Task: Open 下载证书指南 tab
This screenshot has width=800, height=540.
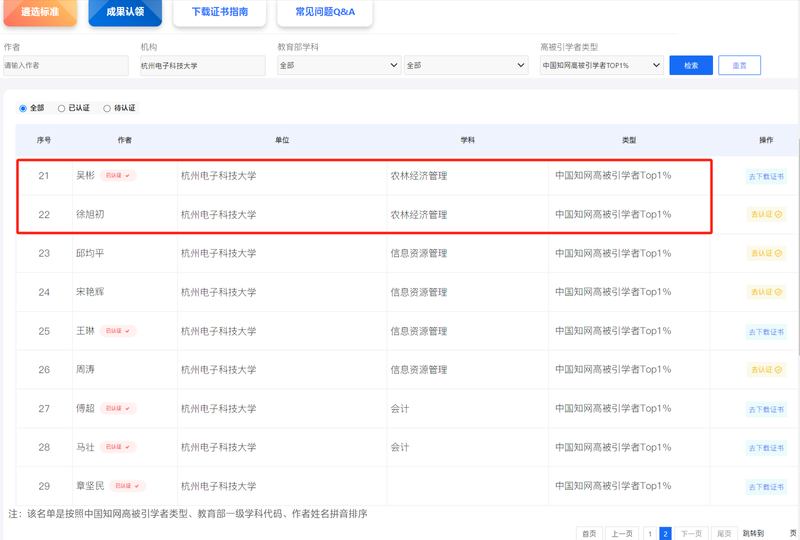Action: (219, 12)
